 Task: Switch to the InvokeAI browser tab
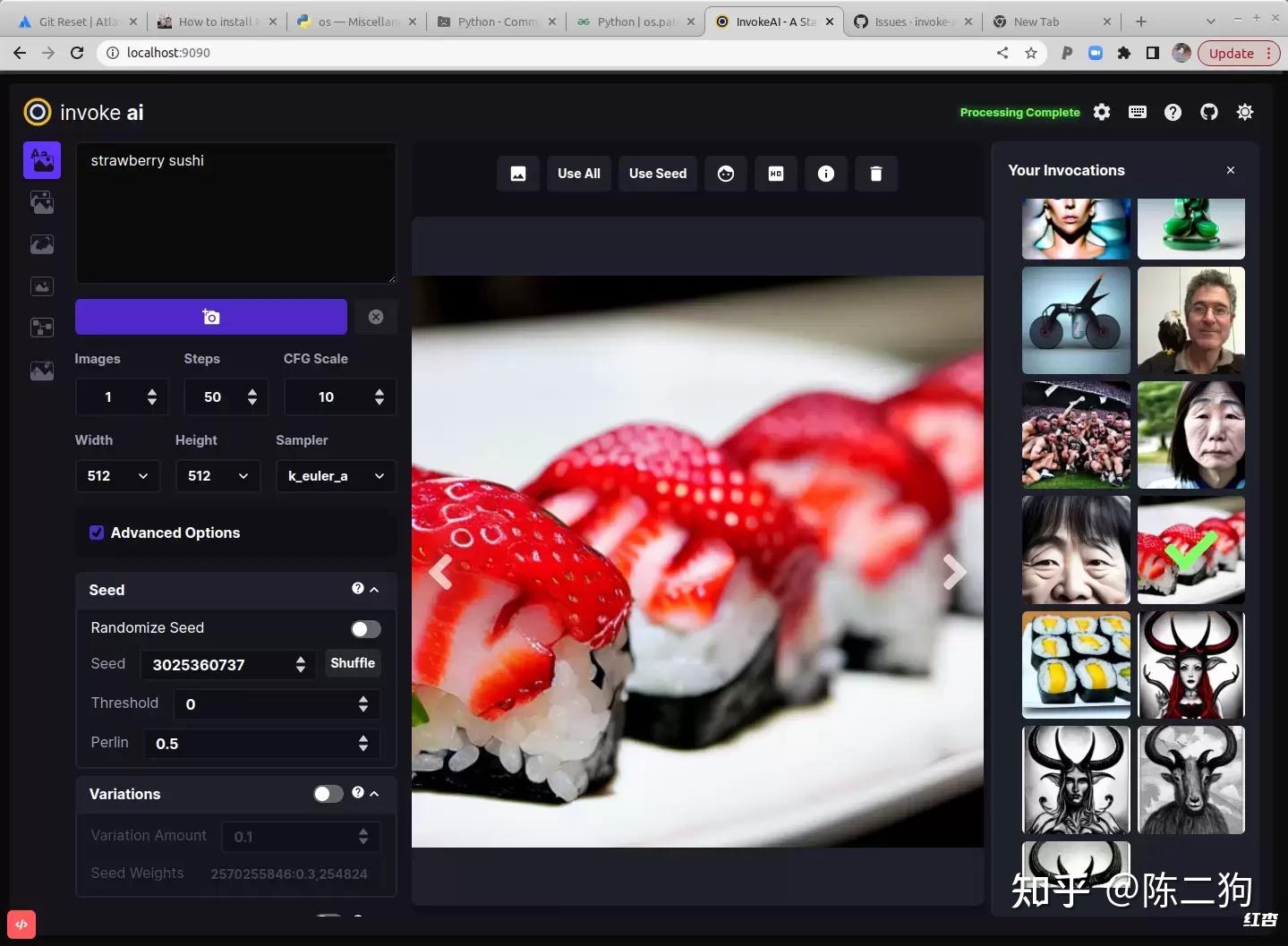770,21
